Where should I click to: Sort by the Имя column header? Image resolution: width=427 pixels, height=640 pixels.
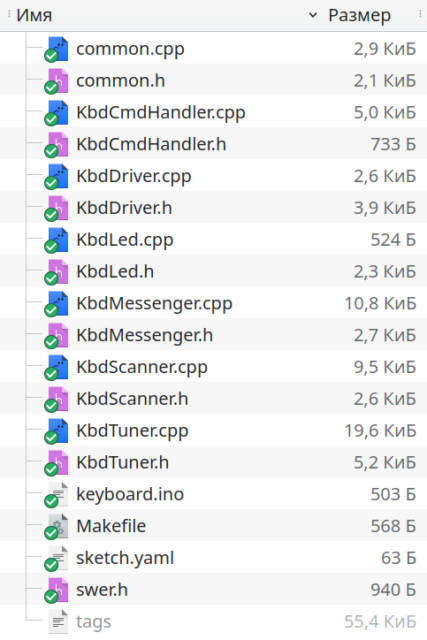(34, 16)
